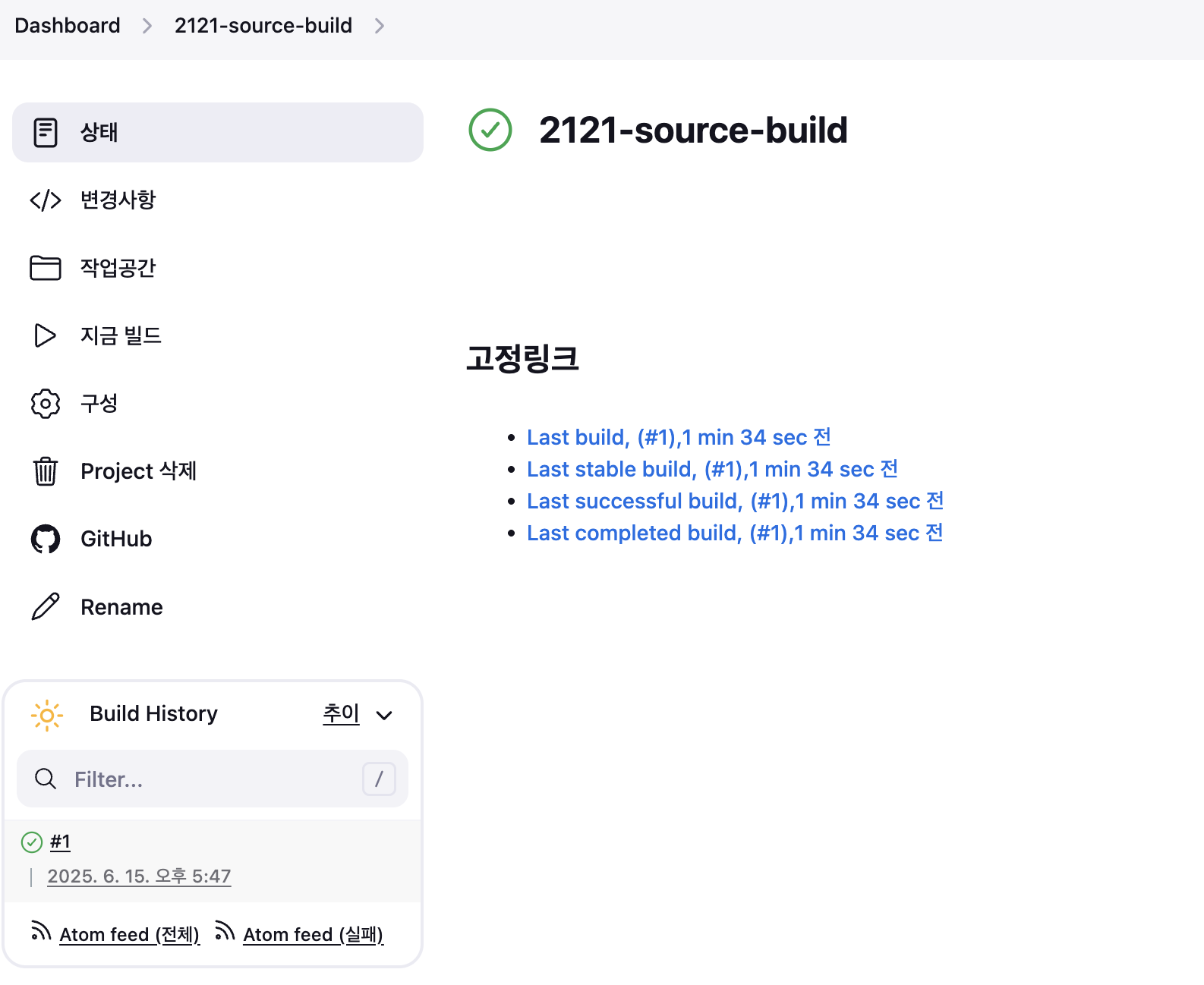Open build timestamp 2025. 6. 15. 오후 5:47

tap(139, 876)
